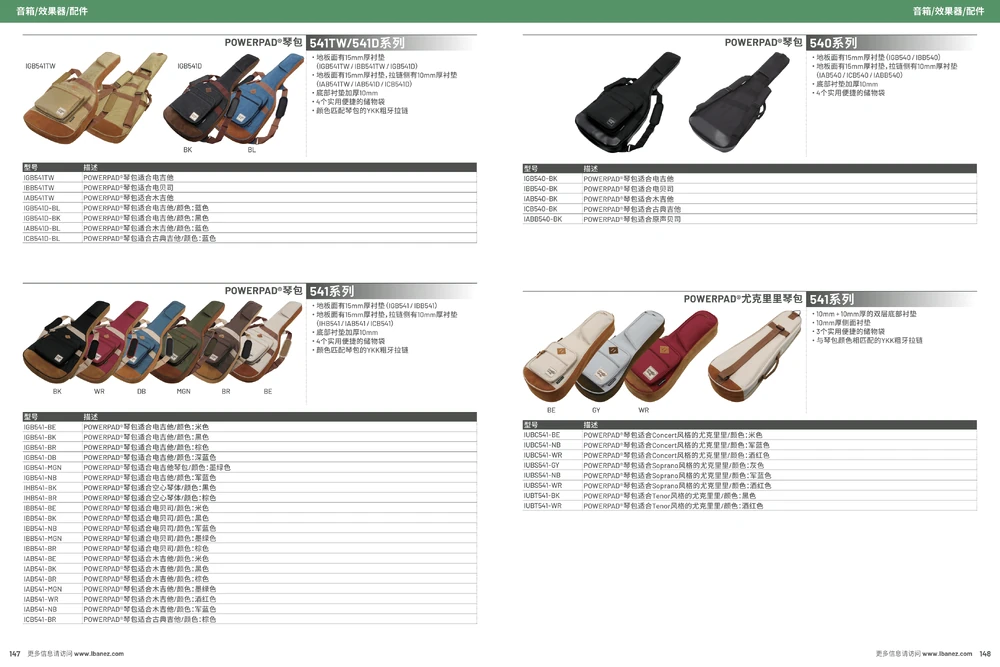Select the IBB541-NB table row
The image size is (1000, 667).
tap(250, 529)
